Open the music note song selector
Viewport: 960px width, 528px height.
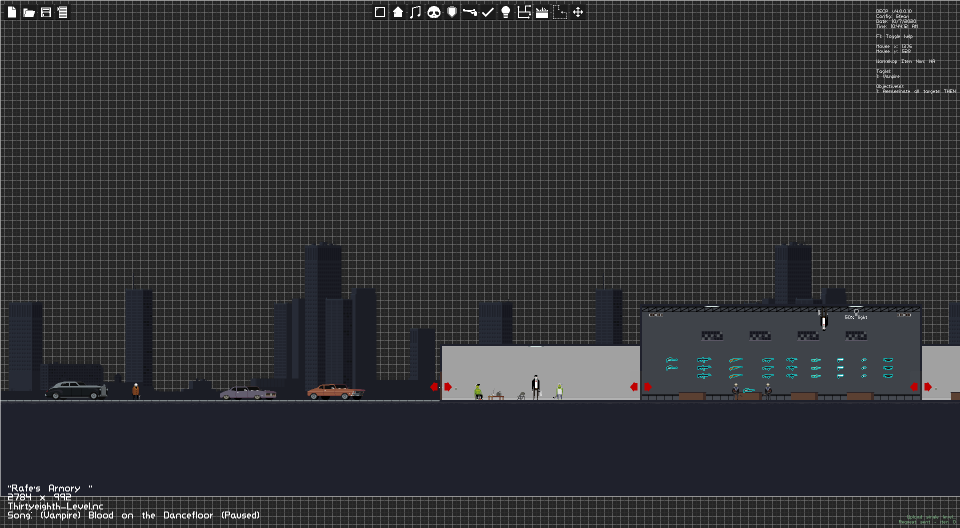[416, 12]
